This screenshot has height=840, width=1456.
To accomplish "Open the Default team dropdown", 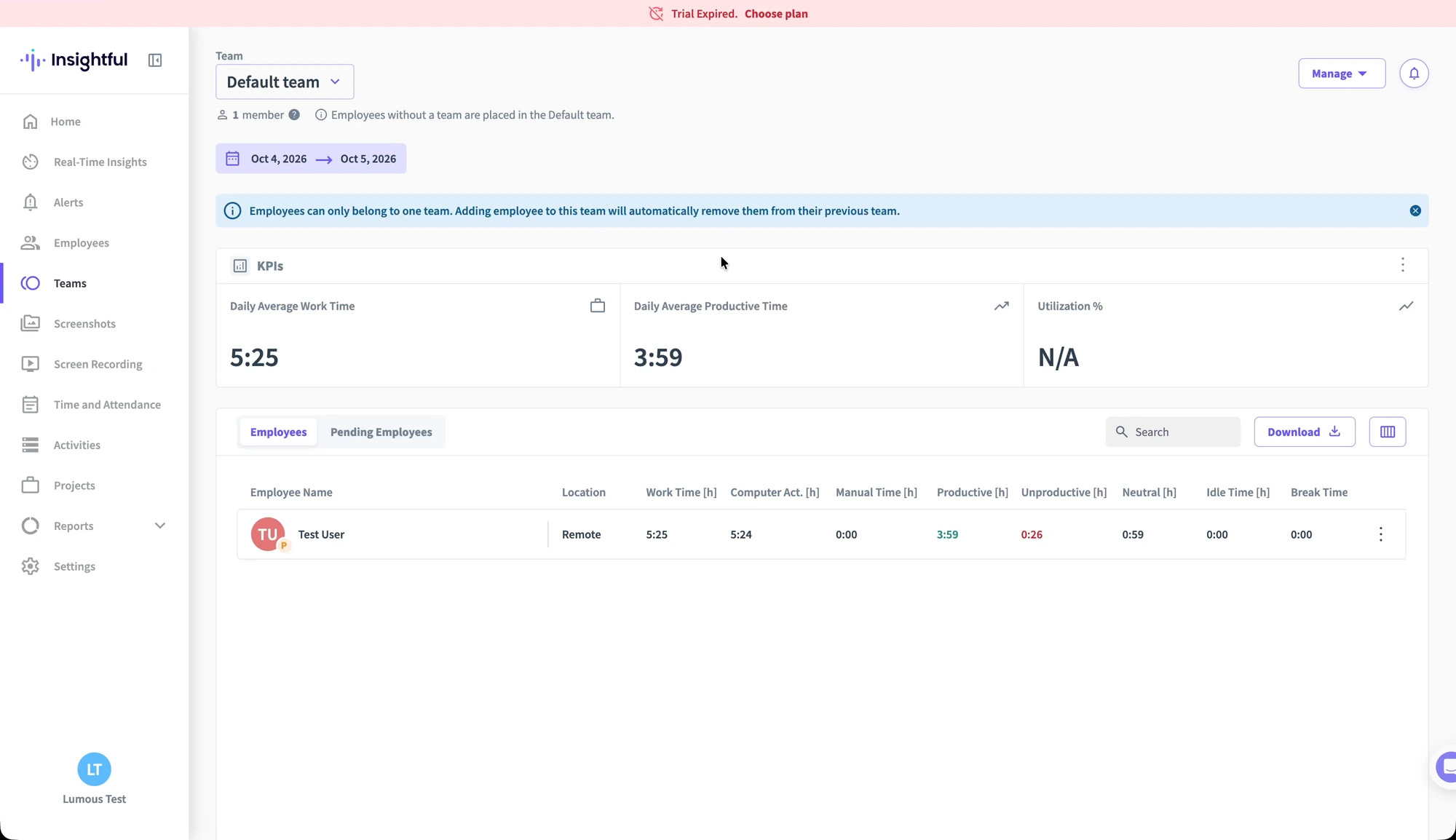I will pyautogui.click(x=285, y=82).
